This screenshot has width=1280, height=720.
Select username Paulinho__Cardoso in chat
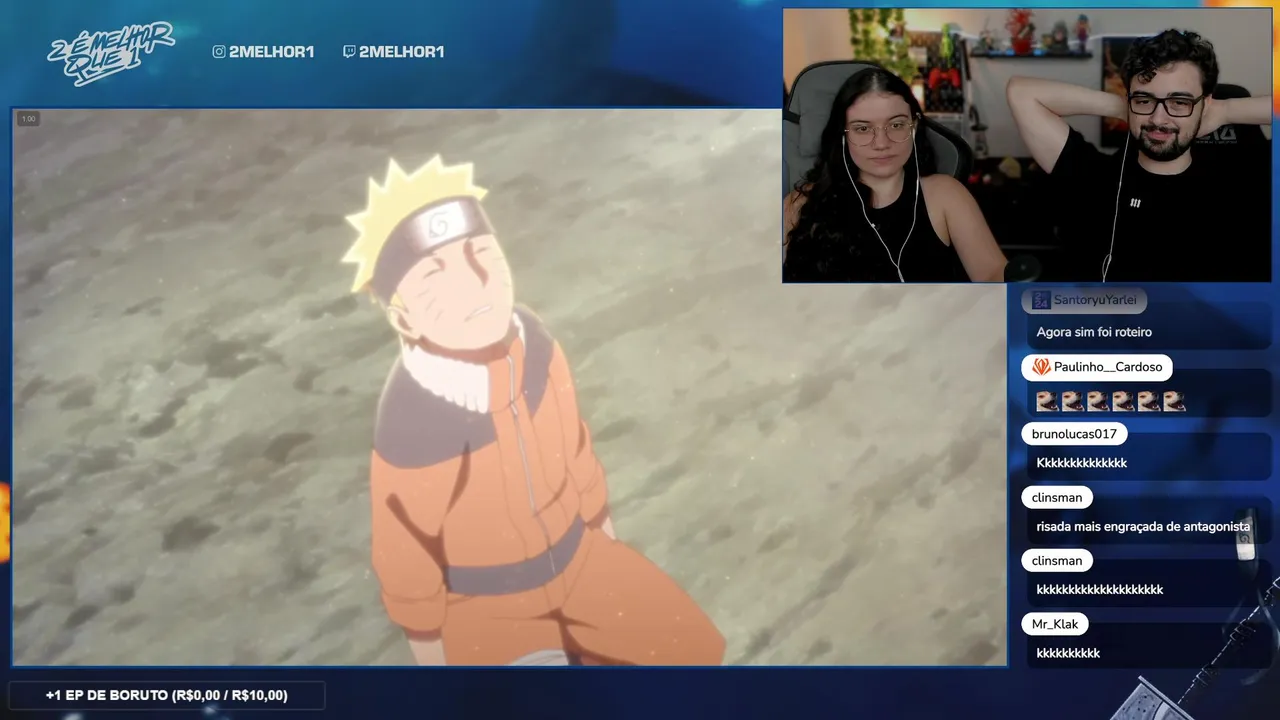tap(1108, 367)
